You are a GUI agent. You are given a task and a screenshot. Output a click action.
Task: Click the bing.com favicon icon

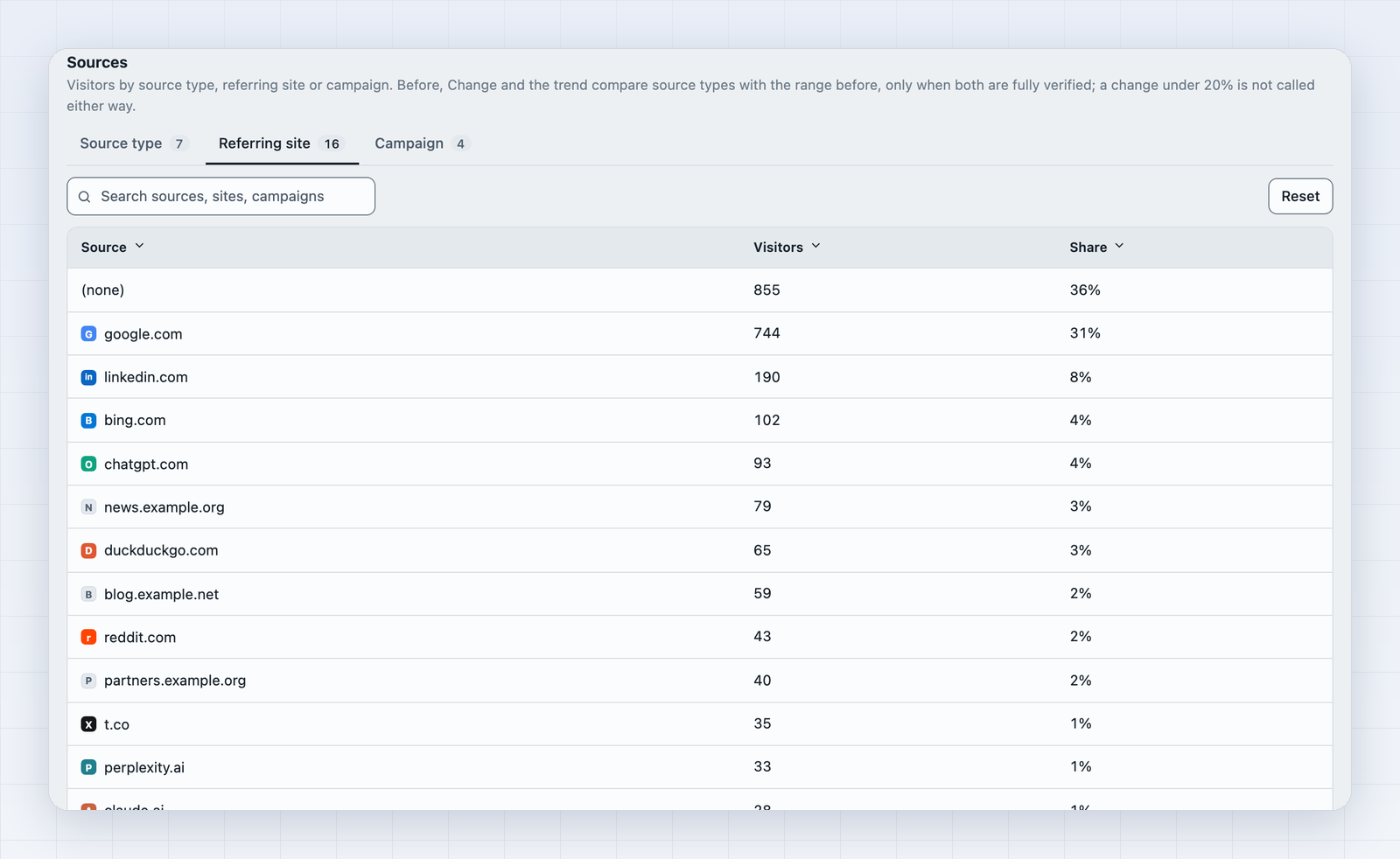pyautogui.click(x=88, y=421)
